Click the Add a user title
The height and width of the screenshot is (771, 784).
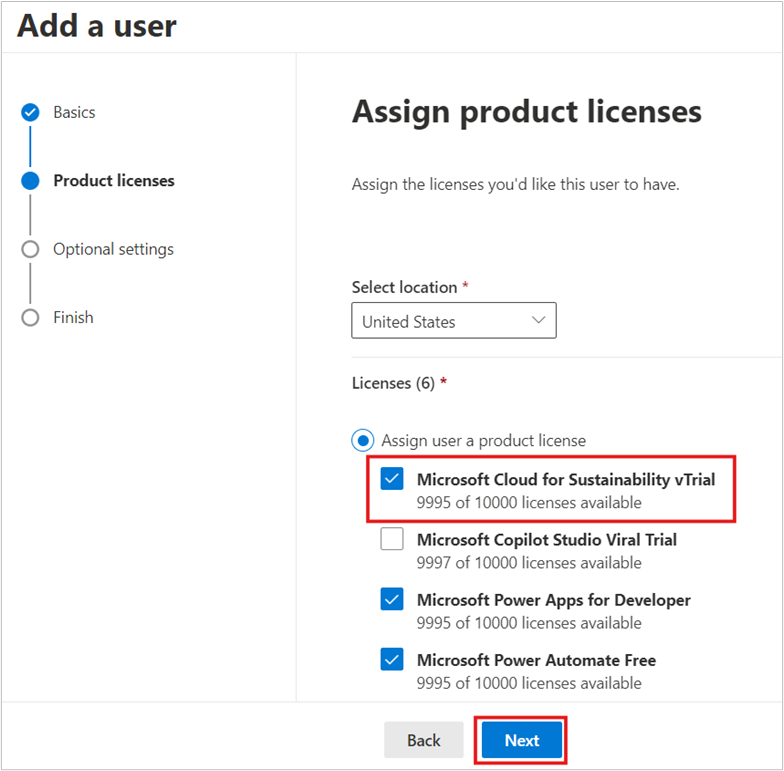[97, 26]
